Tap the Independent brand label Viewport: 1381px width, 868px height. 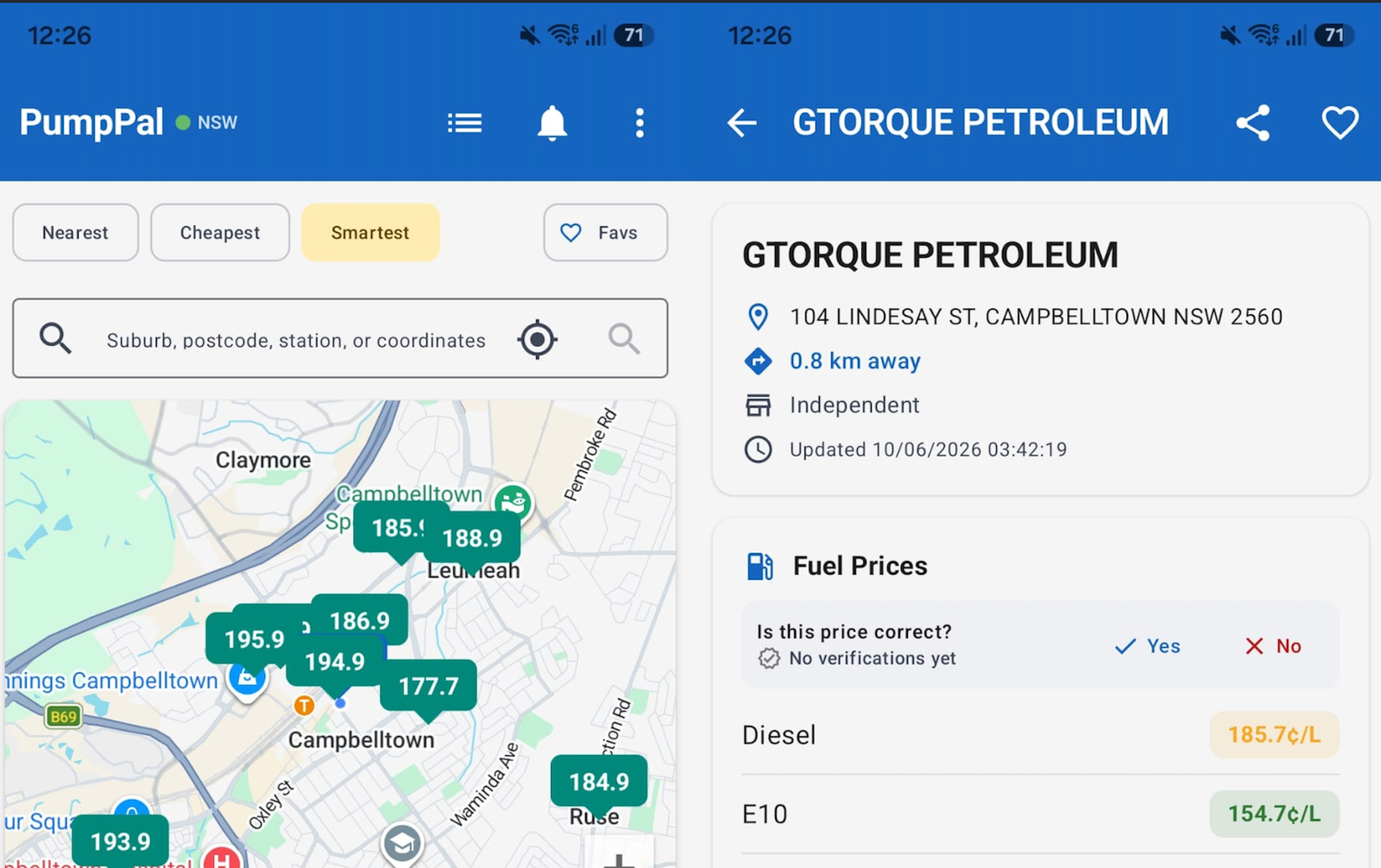pos(854,406)
